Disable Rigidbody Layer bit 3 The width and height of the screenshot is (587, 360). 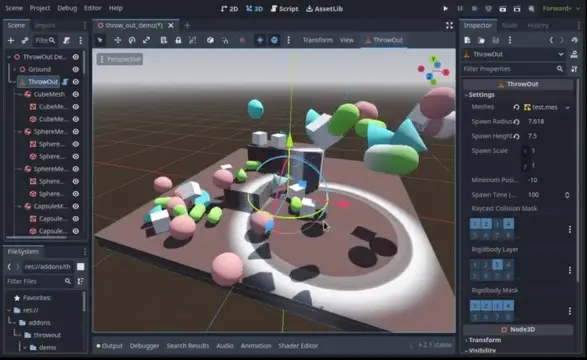click(x=497, y=265)
